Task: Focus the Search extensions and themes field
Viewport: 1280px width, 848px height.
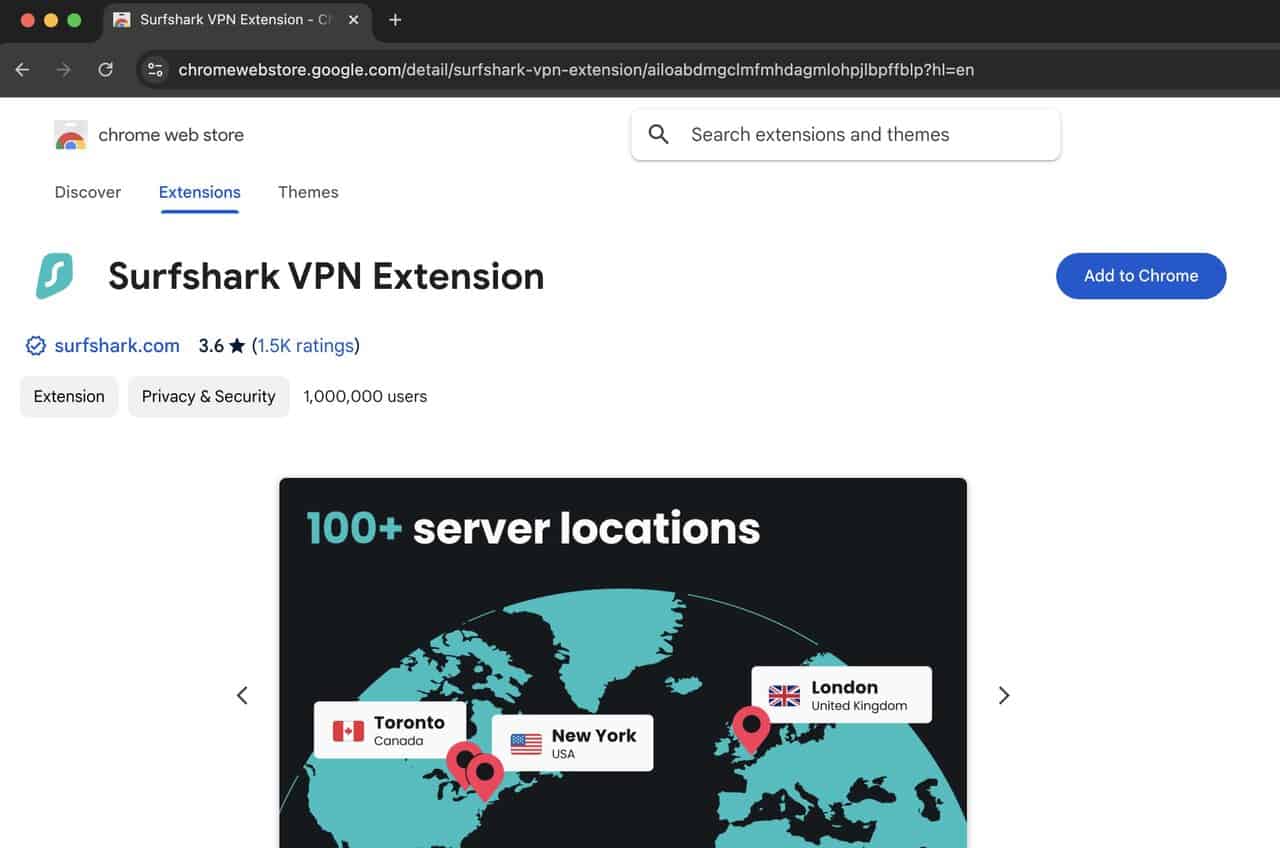Action: pos(860,135)
